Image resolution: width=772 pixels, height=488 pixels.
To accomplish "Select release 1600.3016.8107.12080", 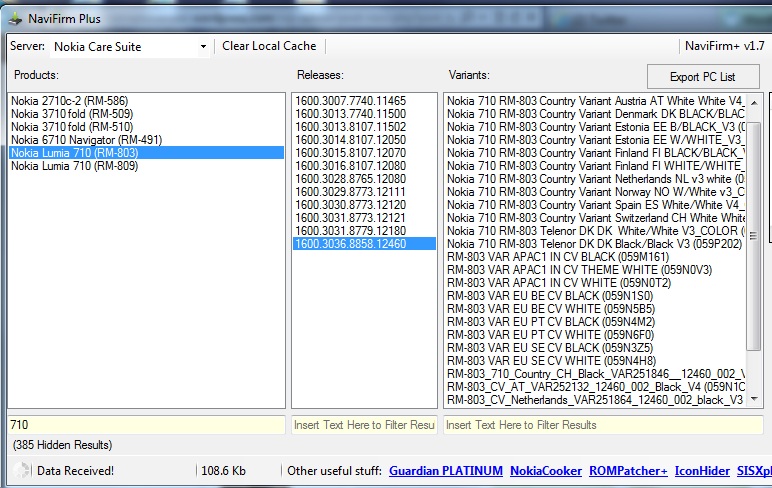I will (364, 166).
